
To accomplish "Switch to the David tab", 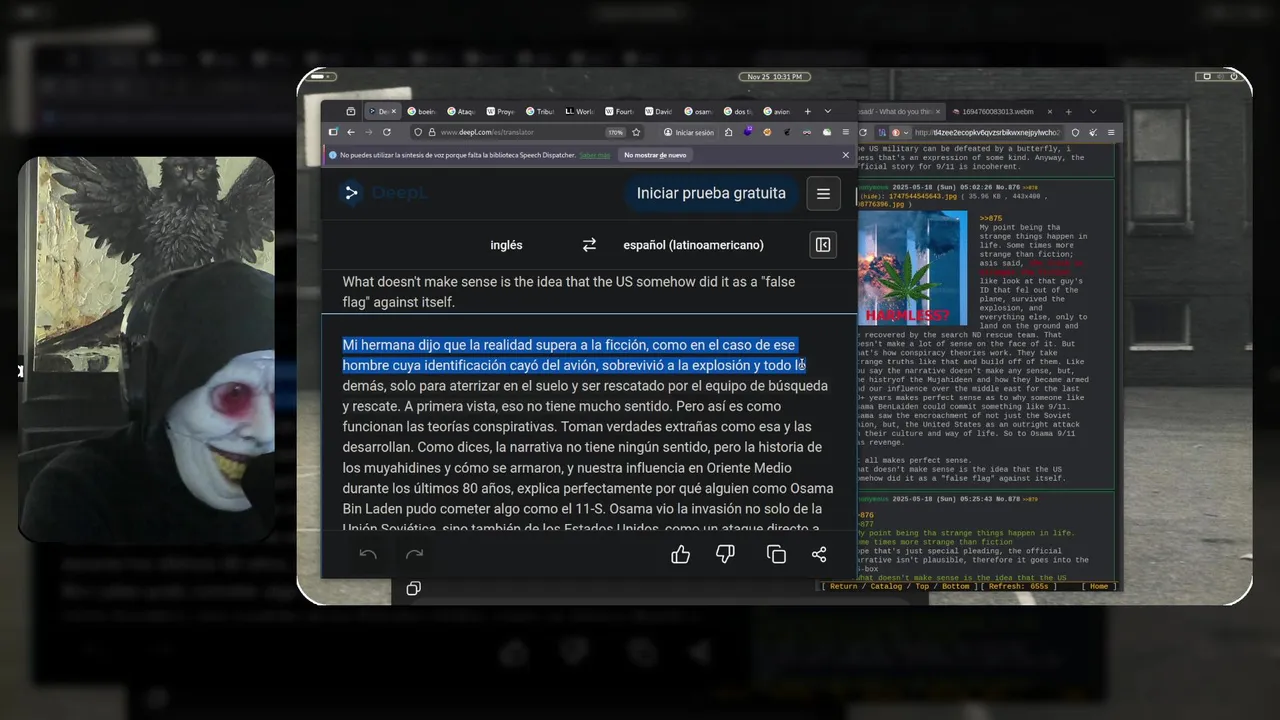I will 659,112.
